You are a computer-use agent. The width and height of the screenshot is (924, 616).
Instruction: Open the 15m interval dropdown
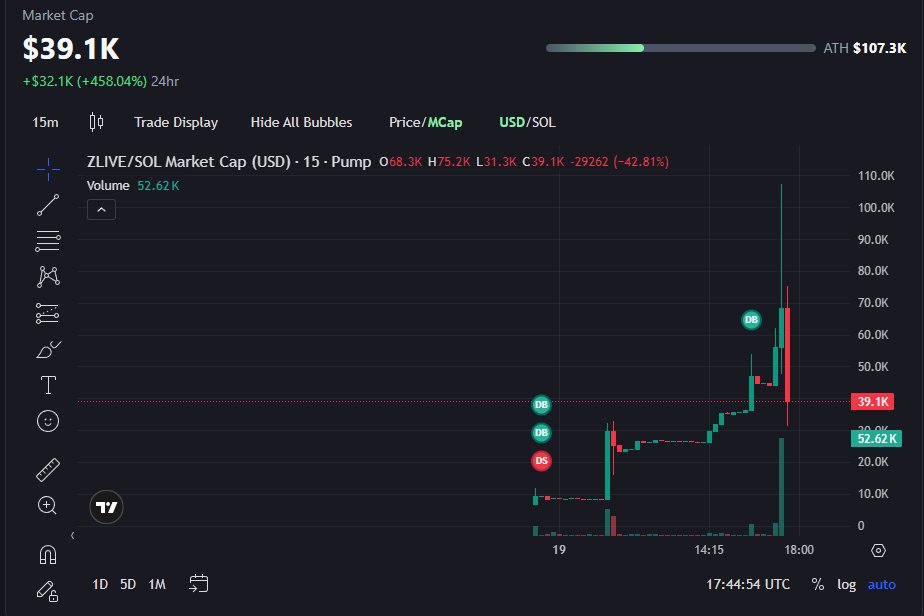45,122
